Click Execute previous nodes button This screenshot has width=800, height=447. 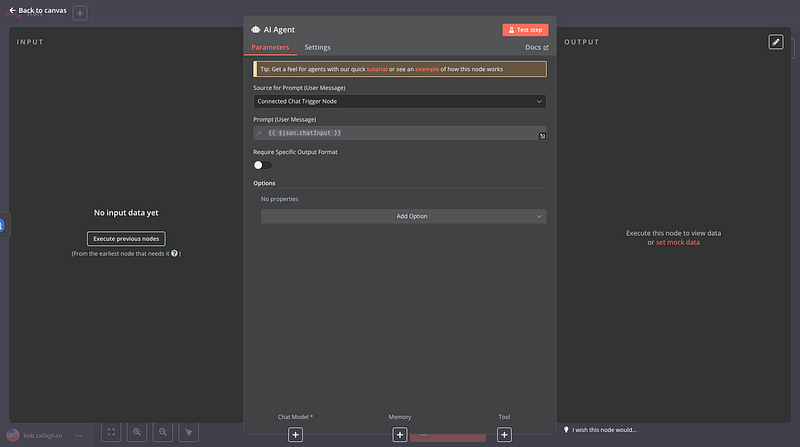tap(126, 238)
